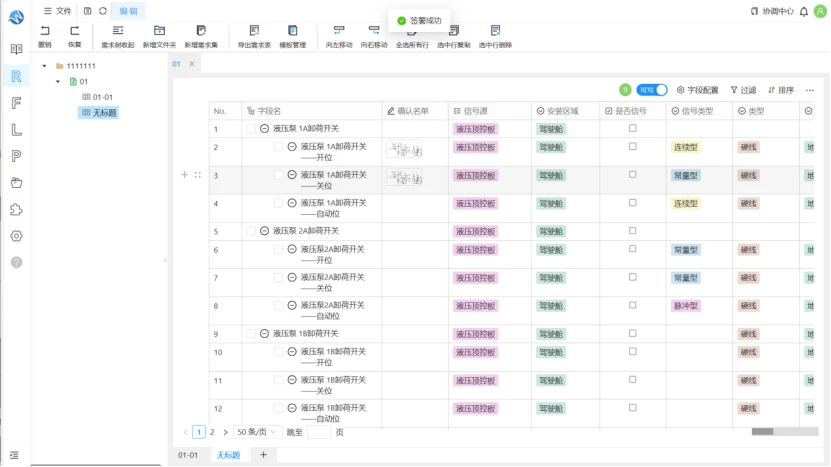Open the book icon in the left sidebar

coord(16,49)
